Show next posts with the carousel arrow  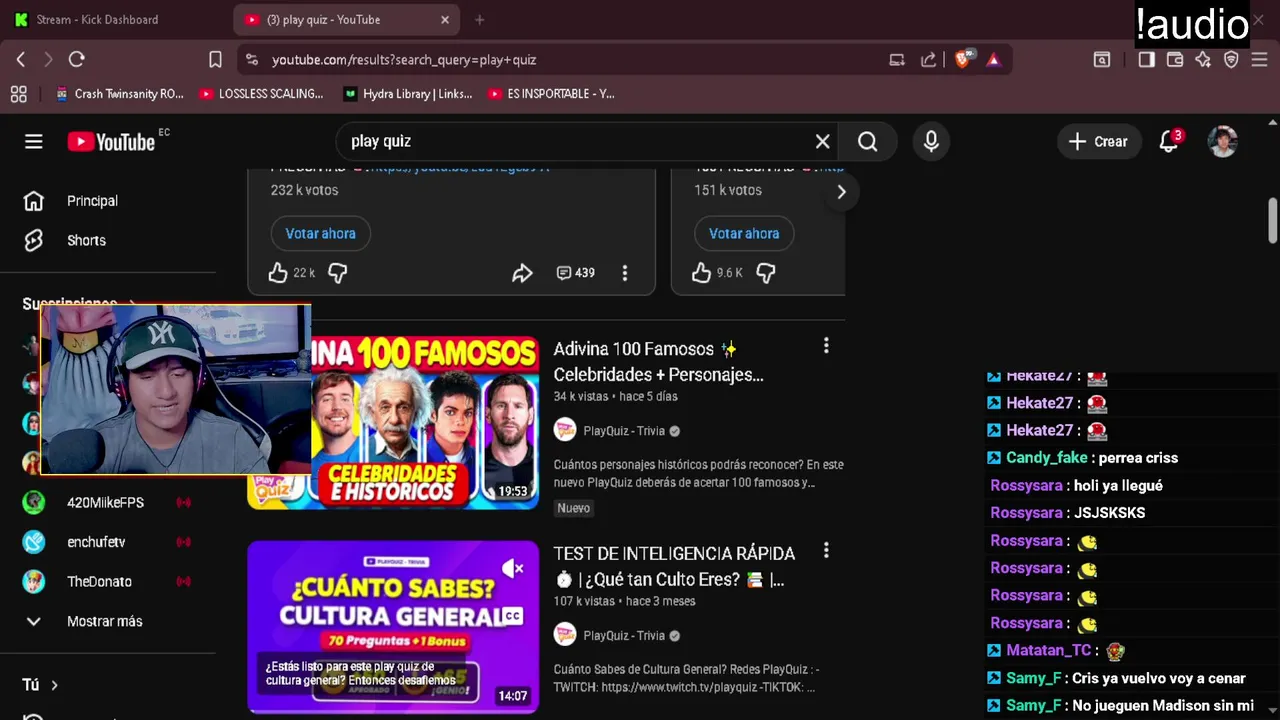click(841, 192)
